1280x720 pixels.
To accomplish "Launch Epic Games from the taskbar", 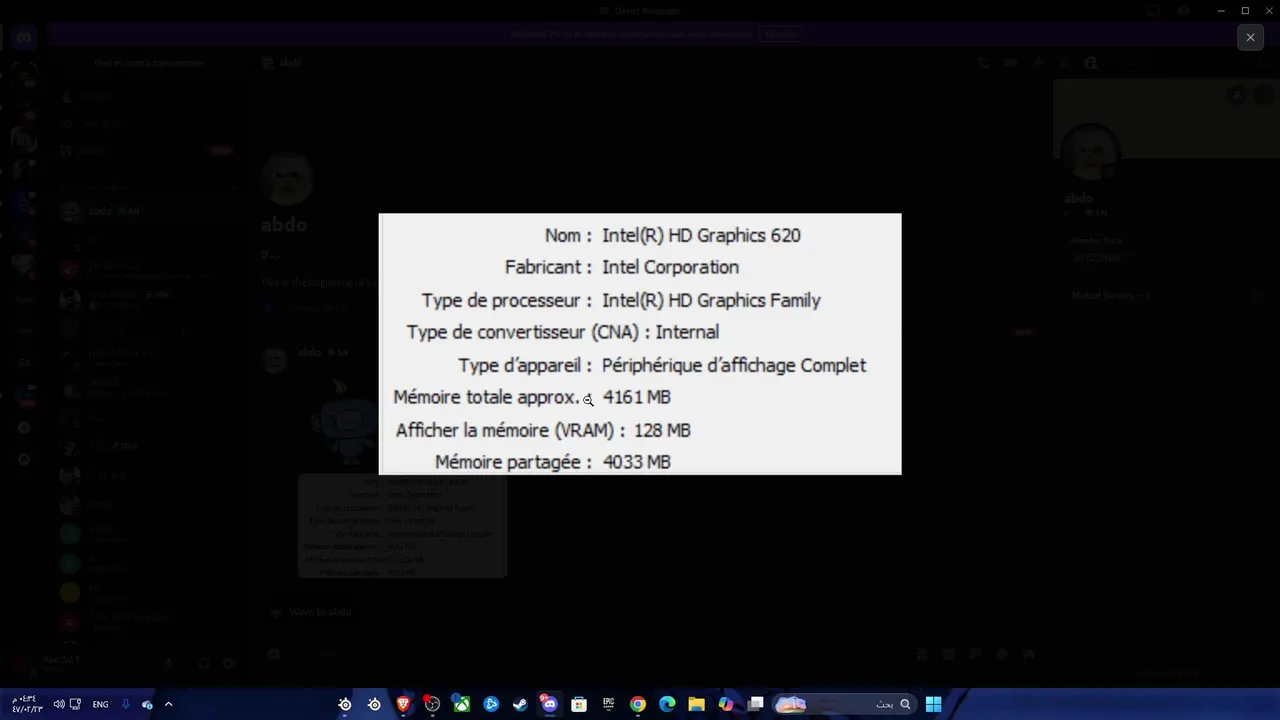I will coord(608,704).
